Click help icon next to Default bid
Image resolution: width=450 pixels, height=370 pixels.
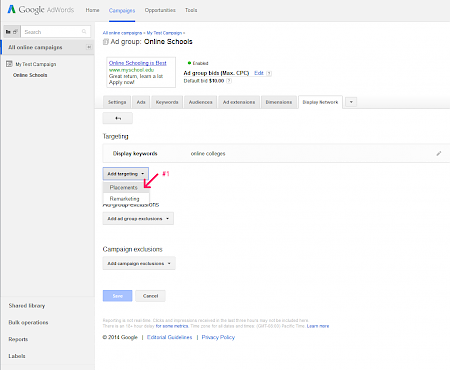click(229, 81)
